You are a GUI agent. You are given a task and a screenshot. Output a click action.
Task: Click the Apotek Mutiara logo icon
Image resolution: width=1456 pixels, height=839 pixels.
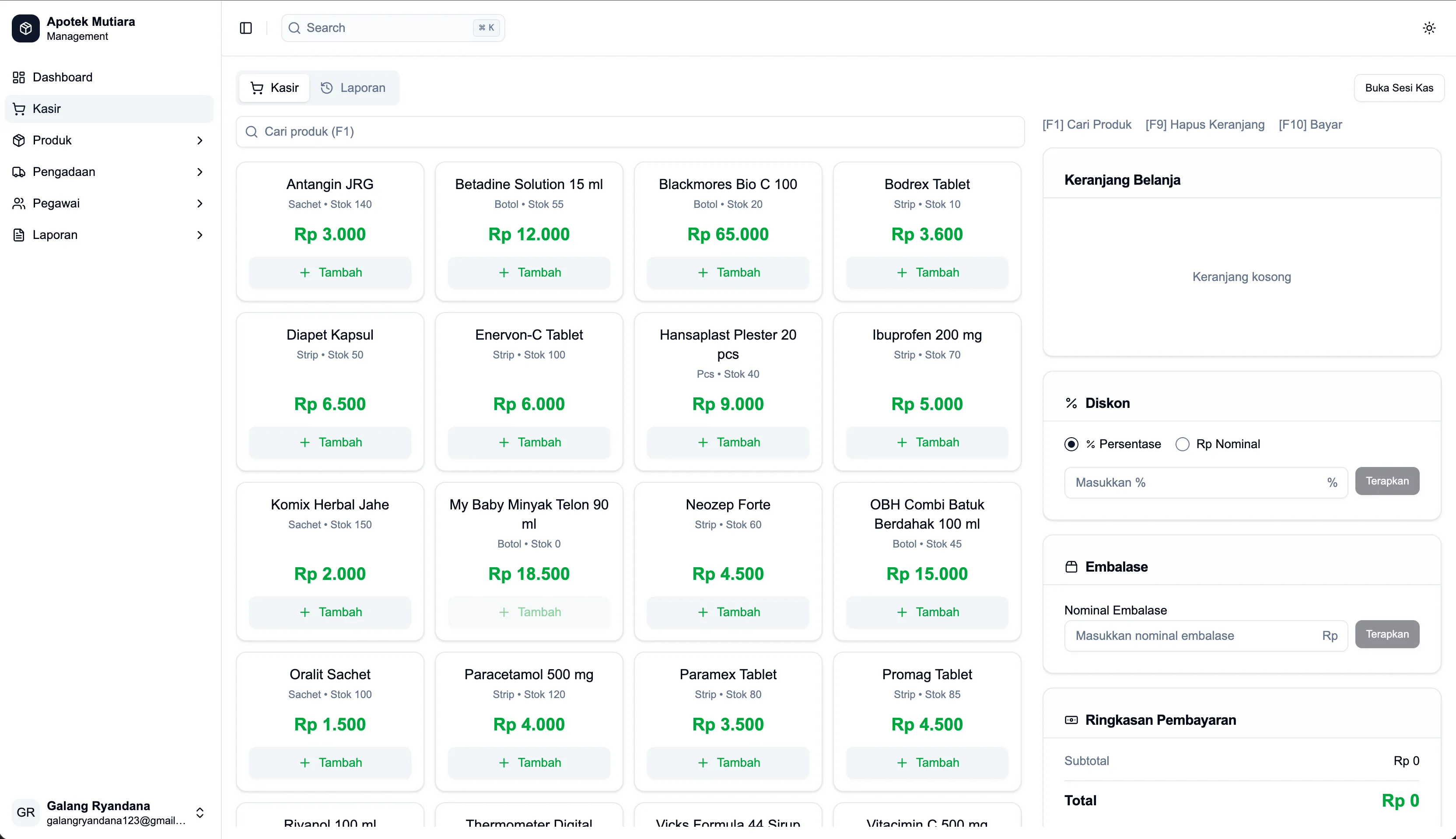pos(25,28)
